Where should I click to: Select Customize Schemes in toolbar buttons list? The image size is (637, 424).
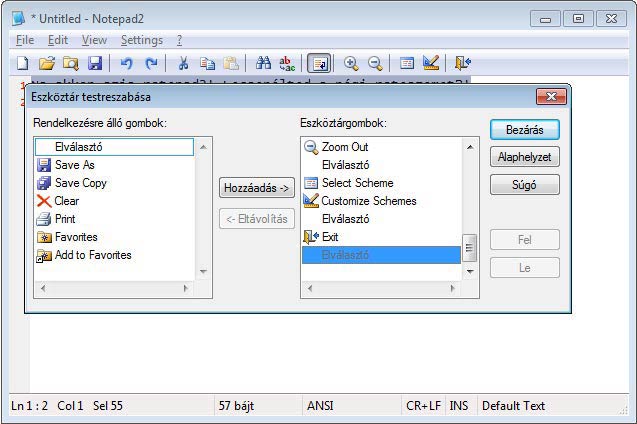[381, 201]
